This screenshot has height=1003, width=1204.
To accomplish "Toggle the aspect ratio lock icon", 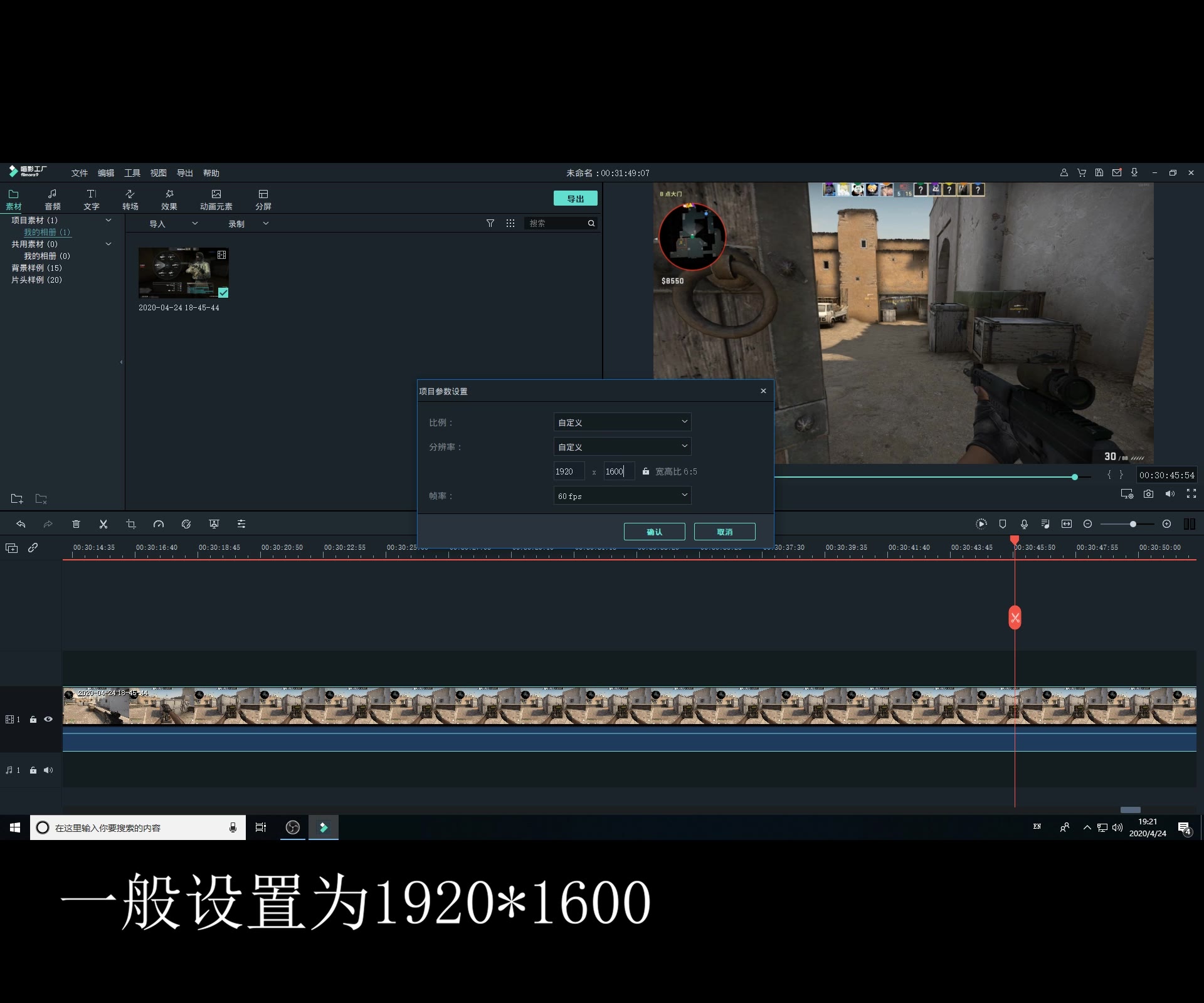I will pyautogui.click(x=646, y=471).
